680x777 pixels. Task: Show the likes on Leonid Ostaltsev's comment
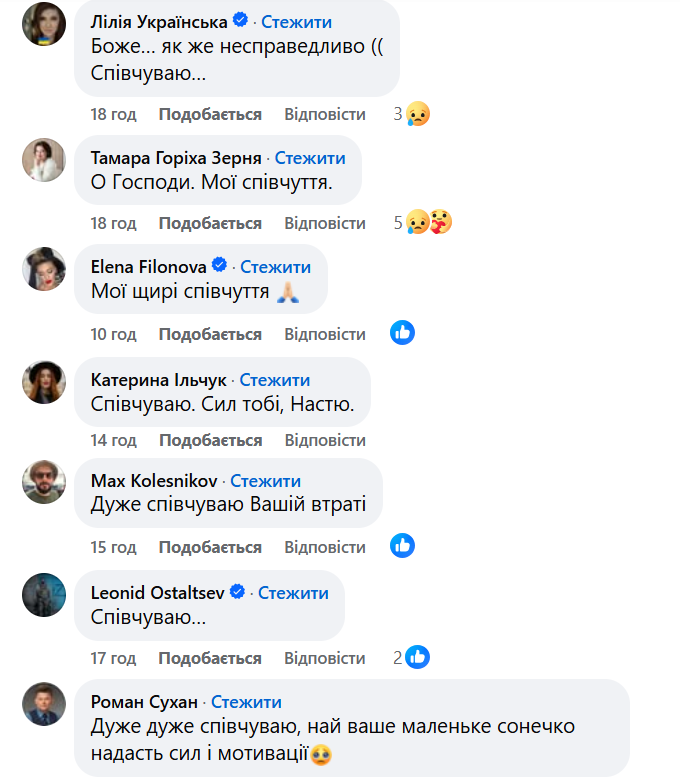[418, 657]
